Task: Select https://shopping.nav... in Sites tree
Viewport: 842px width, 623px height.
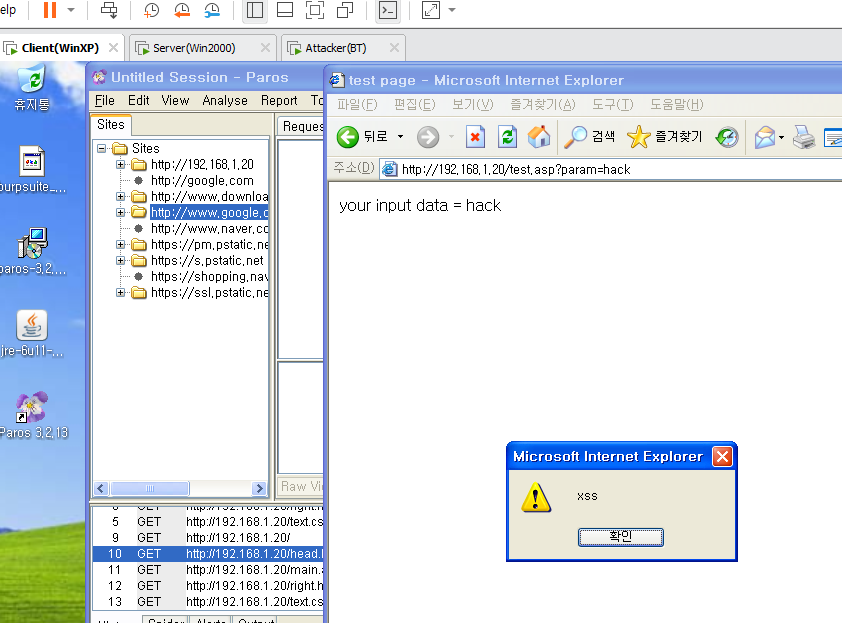Action: 209,277
